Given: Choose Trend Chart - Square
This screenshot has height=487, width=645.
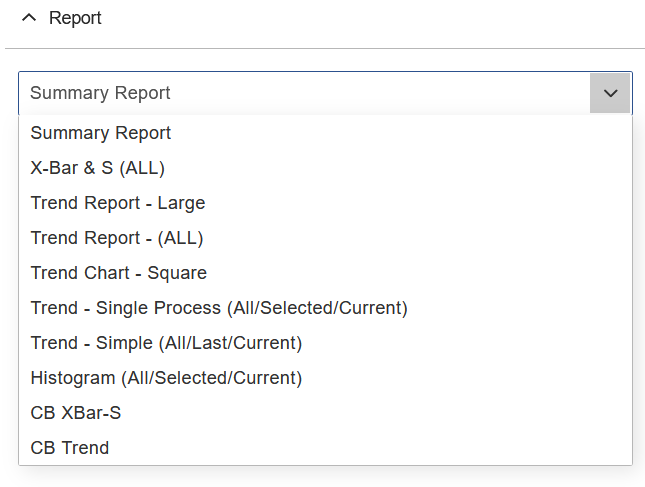Looking at the screenshot, I should pos(119,273).
